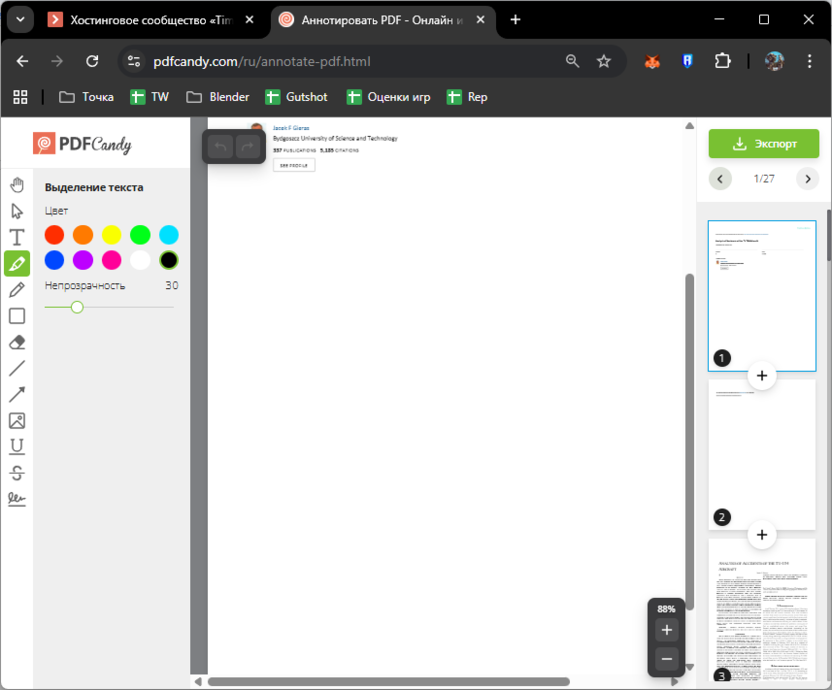Open the Blender bookmarks folder
832x690 pixels.
click(218, 97)
